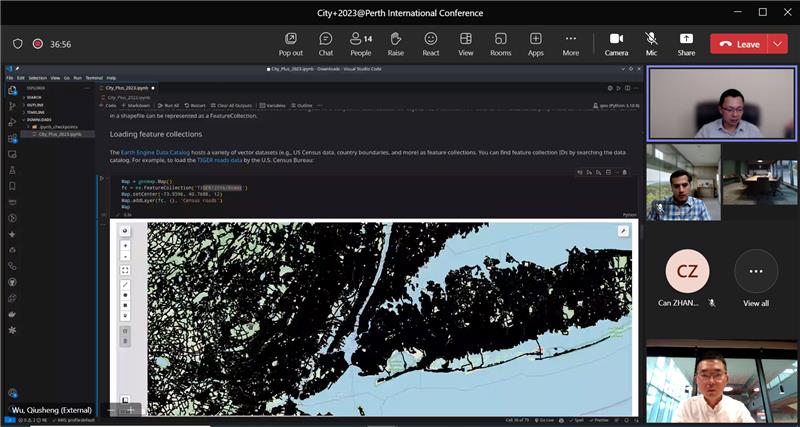Viewport: 800px width, 427px height.
Task: Open the React emoji menu
Action: 431,43
